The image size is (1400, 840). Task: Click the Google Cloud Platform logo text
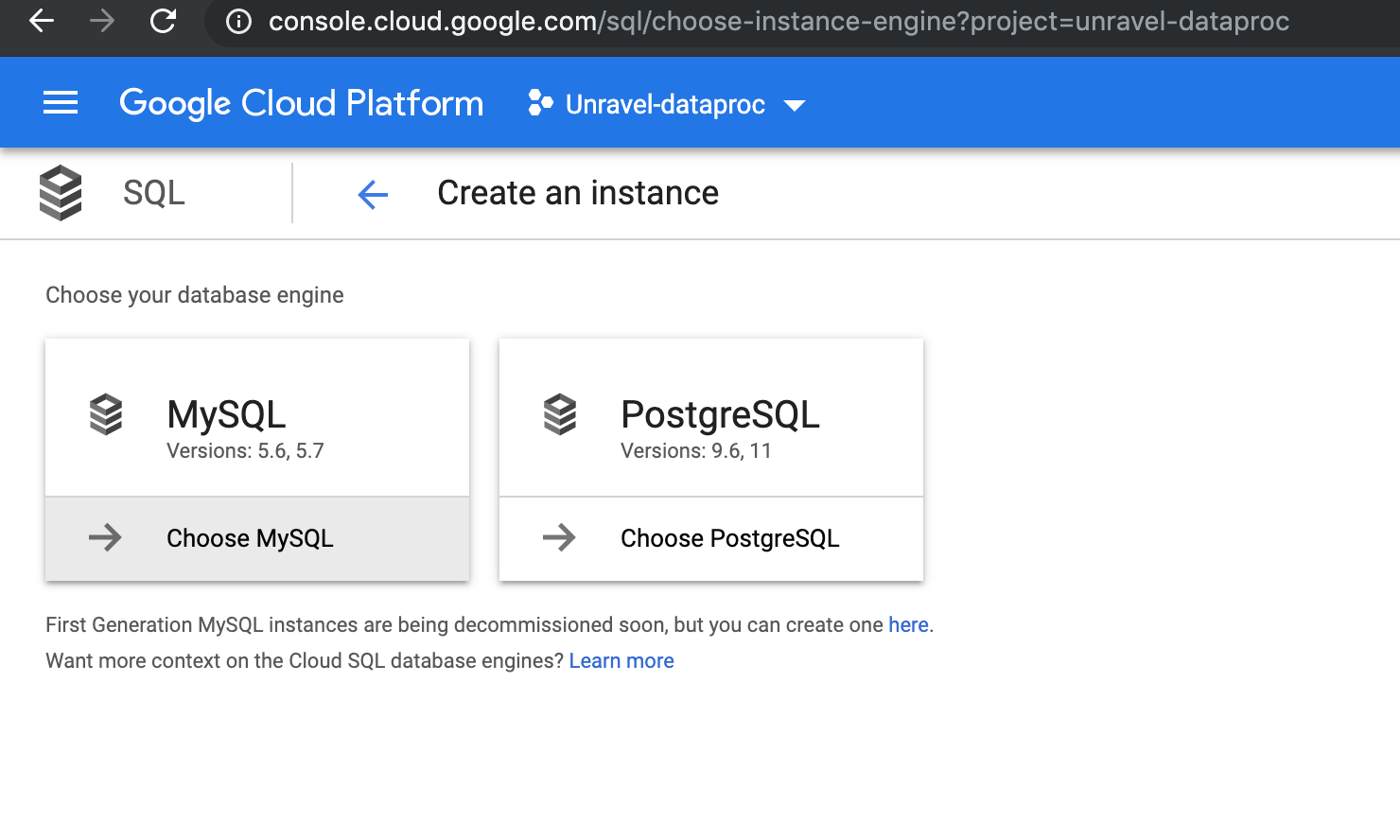click(301, 102)
